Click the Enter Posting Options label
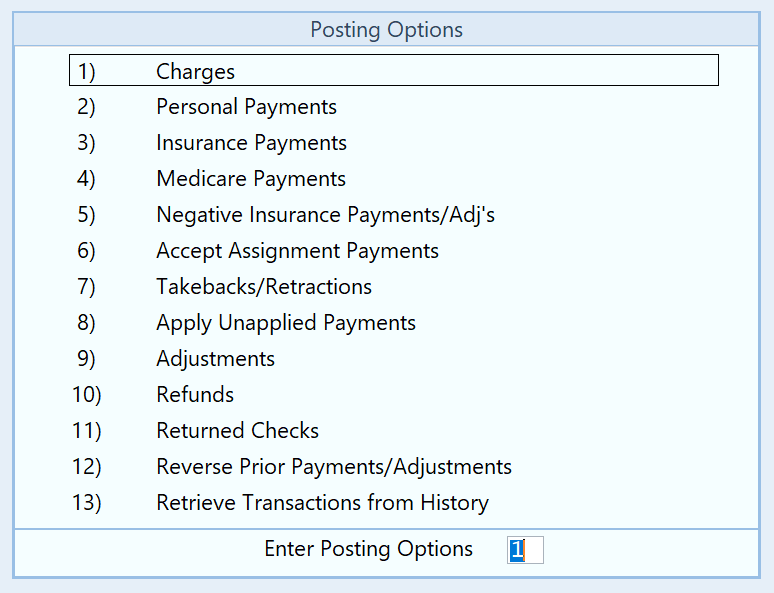 point(368,549)
